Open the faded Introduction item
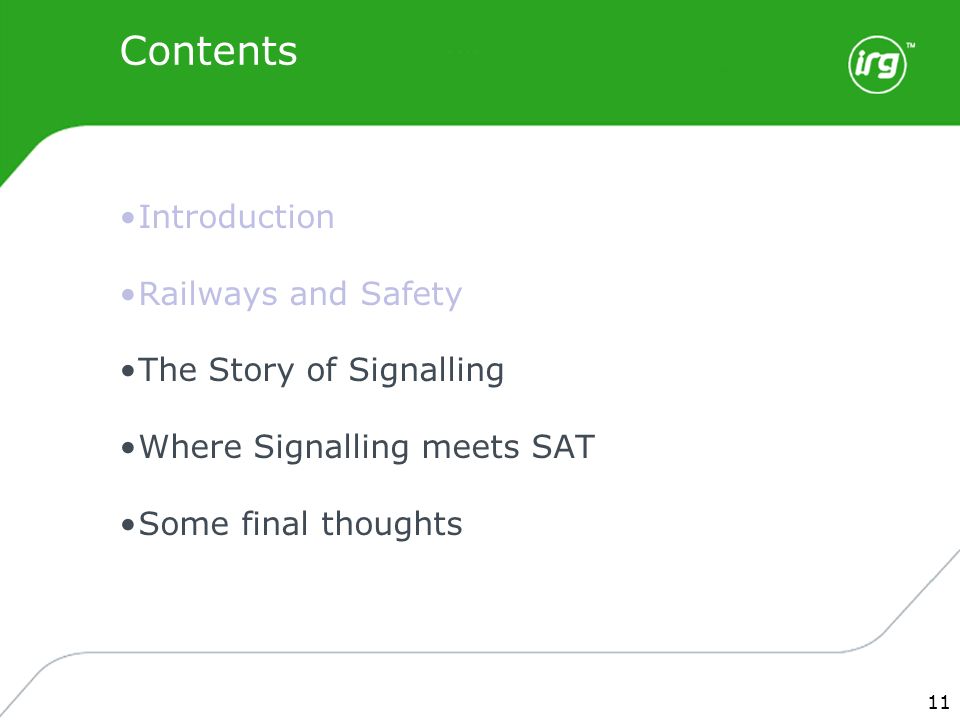Viewport: 960px width, 720px height. (x=236, y=217)
